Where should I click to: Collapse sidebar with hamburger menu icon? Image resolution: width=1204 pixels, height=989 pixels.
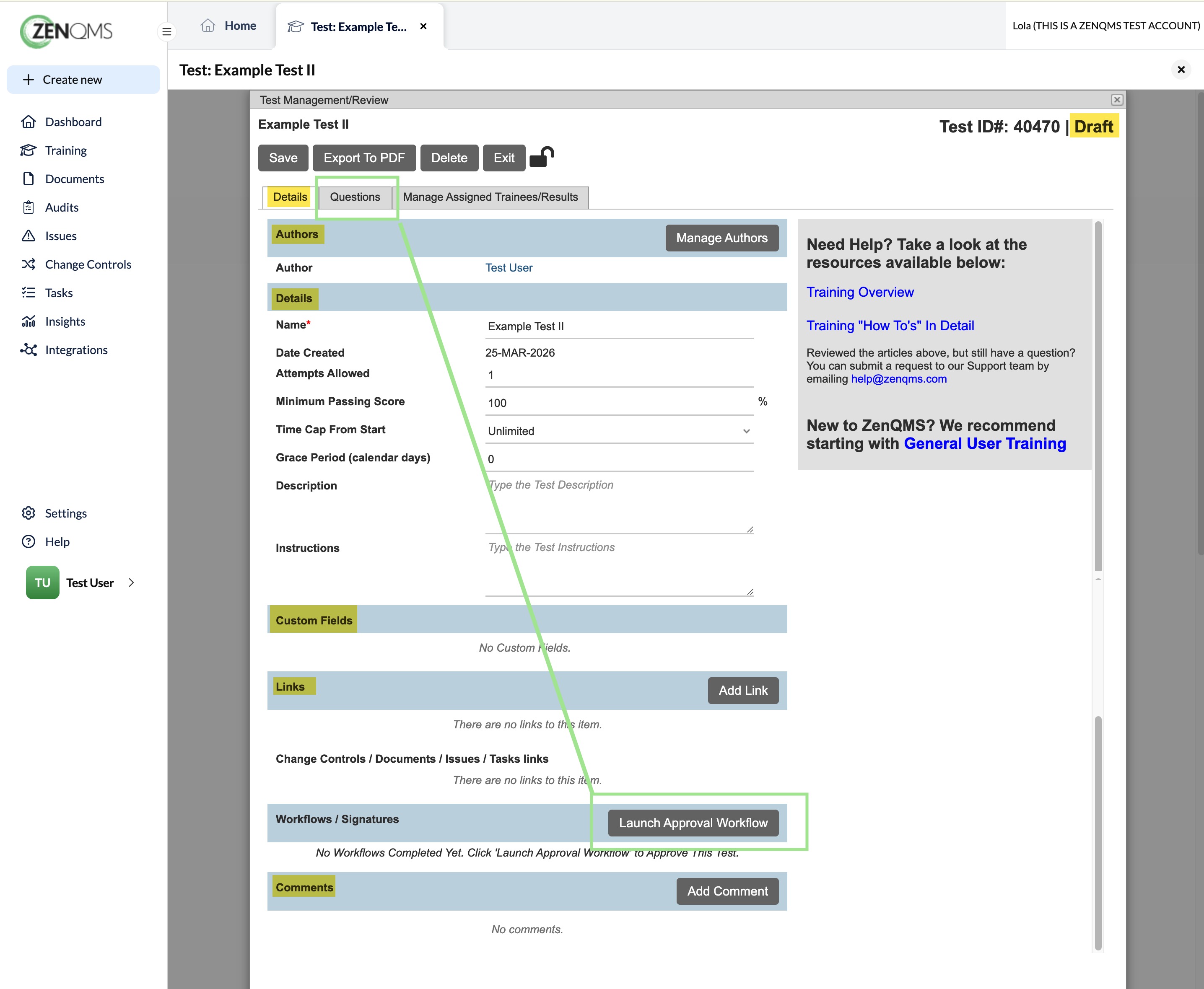tap(166, 31)
